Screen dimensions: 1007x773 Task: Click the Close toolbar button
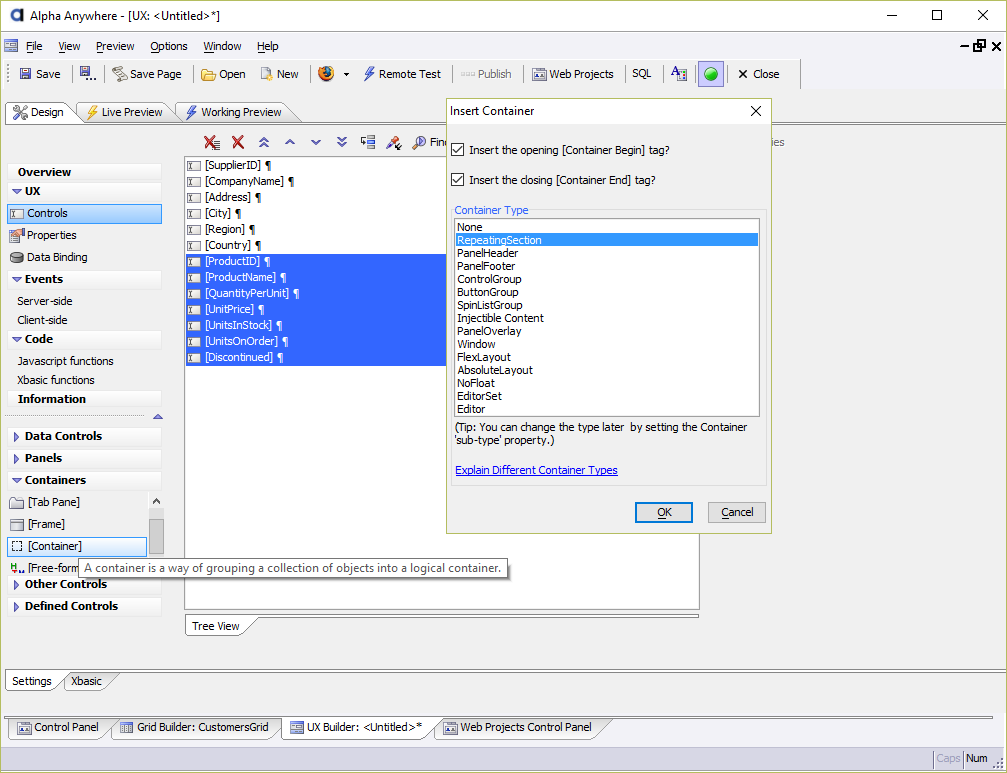tap(758, 74)
